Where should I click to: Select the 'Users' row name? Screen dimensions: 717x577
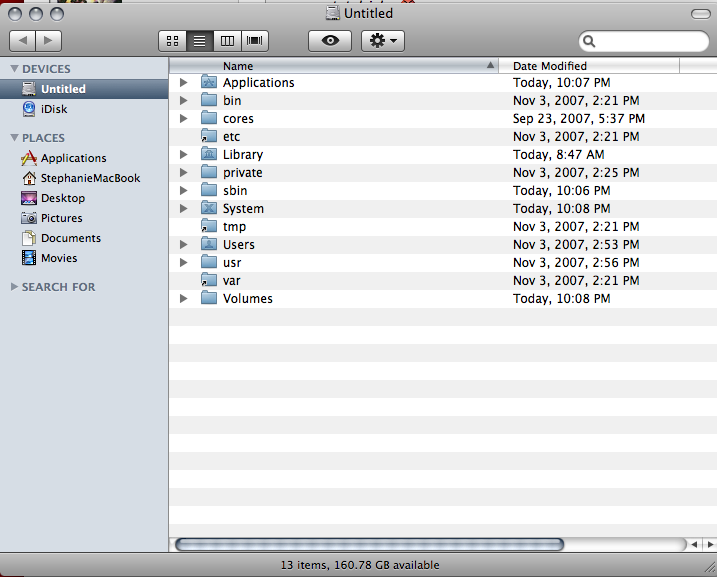(x=239, y=245)
